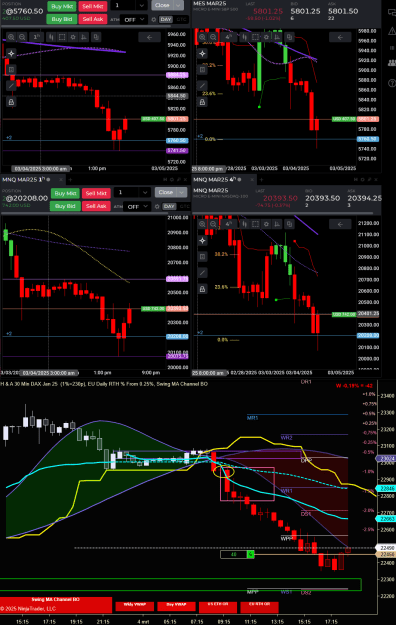The image size is (396, 625).
Task: Focus the quantity field in MNQ order panel
Action: 126,193
